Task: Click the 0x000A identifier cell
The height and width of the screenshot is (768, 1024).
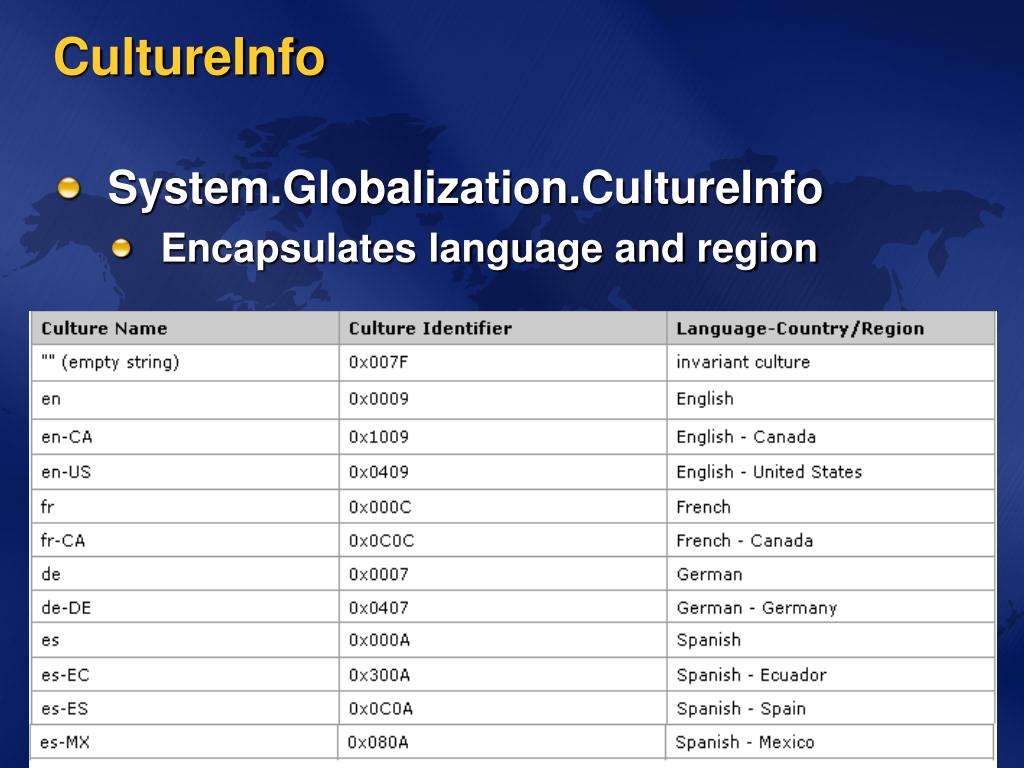Action: tap(503, 640)
